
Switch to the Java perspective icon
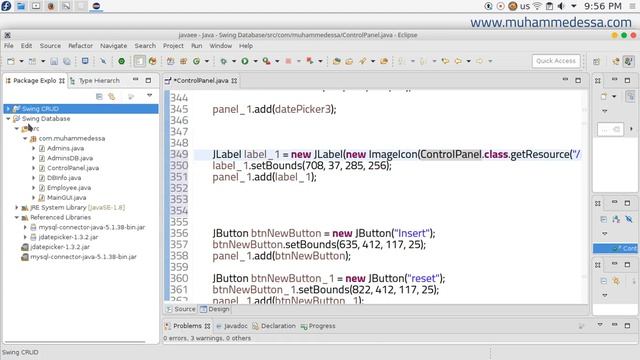pos(629,62)
